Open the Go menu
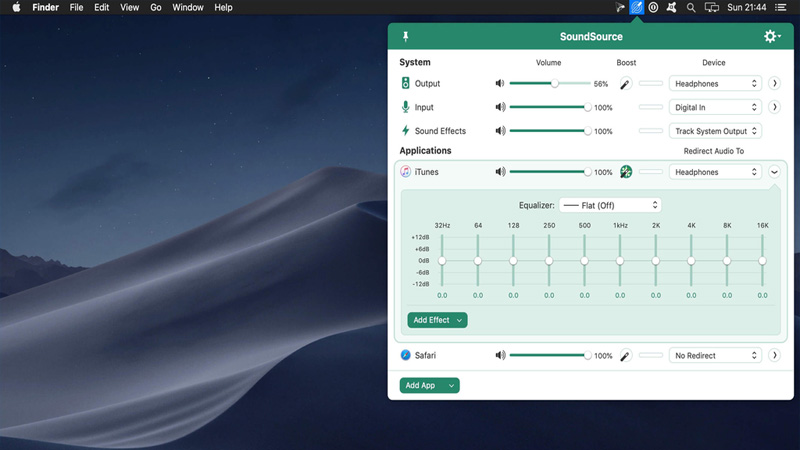The image size is (800, 450). tap(156, 7)
